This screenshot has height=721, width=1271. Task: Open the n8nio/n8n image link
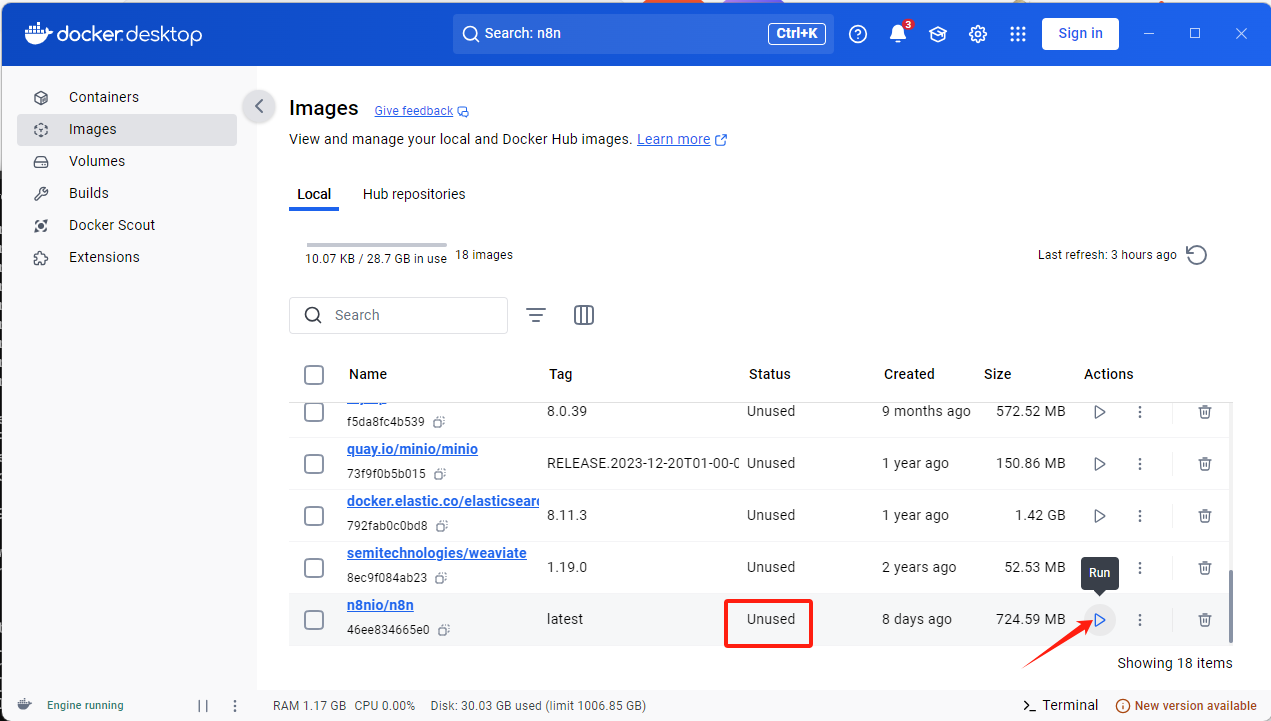(380, 605)
